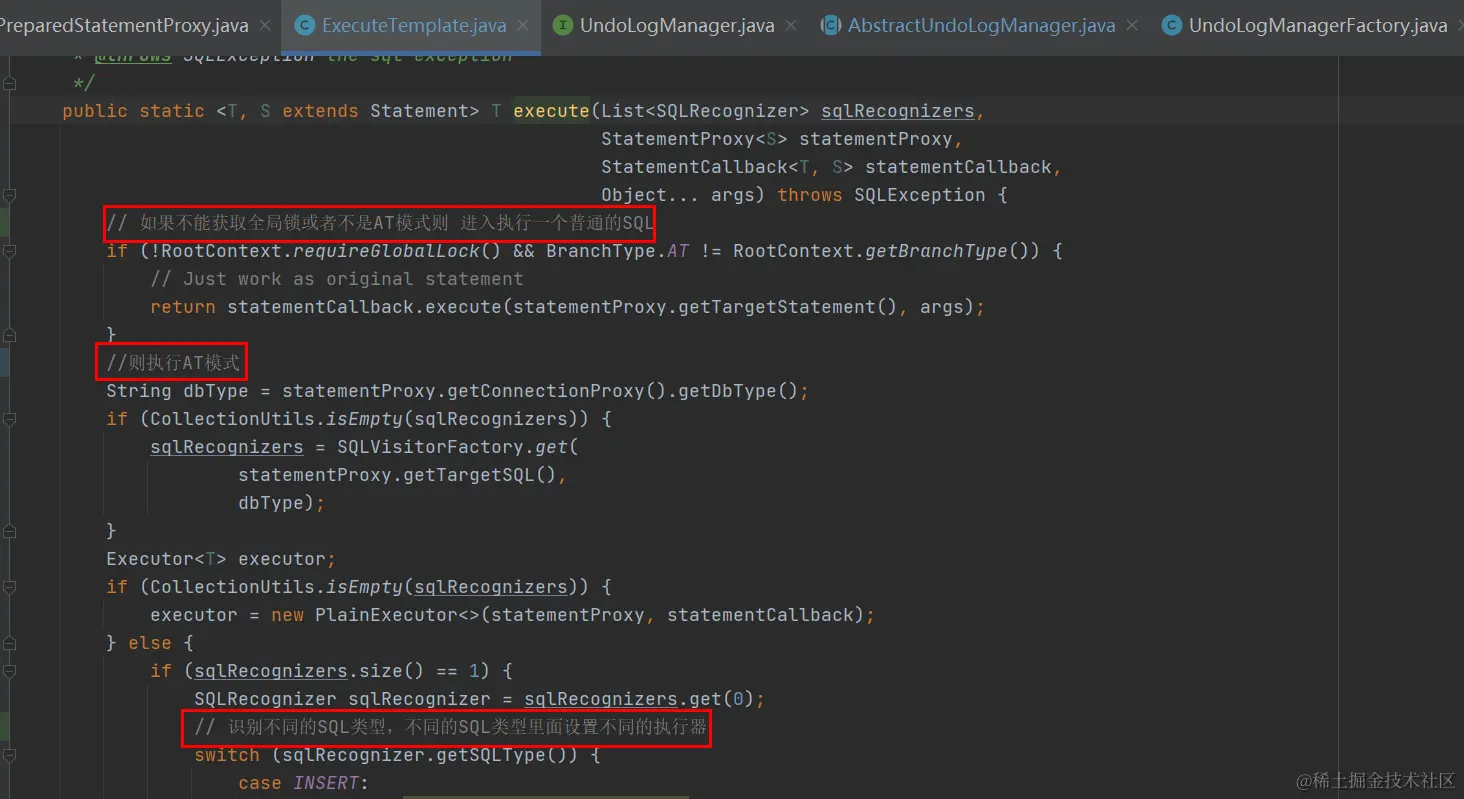The height and width of the screenshot is (799, 1464).
Task: Click the getTargetStatement() method call
Action: (x=788, y=307)
